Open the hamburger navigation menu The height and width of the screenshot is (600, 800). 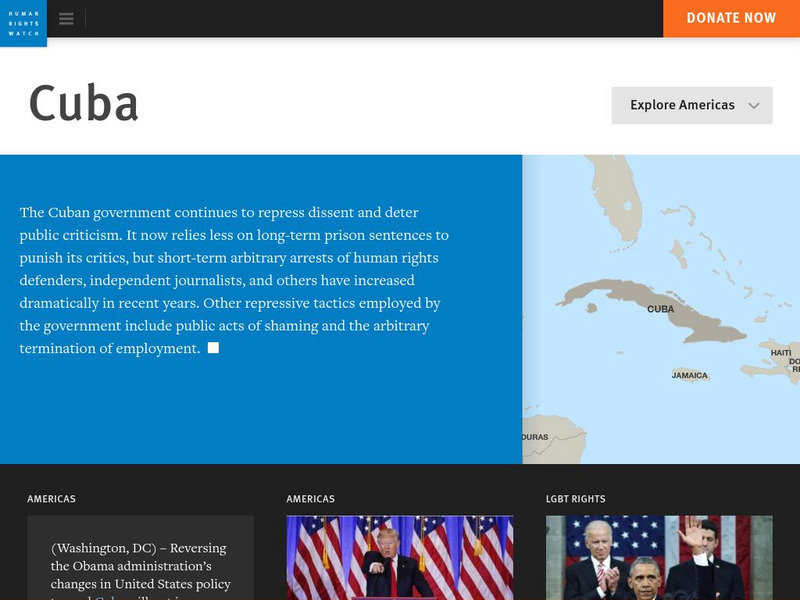pyautogui.click(x=66, y=17)
